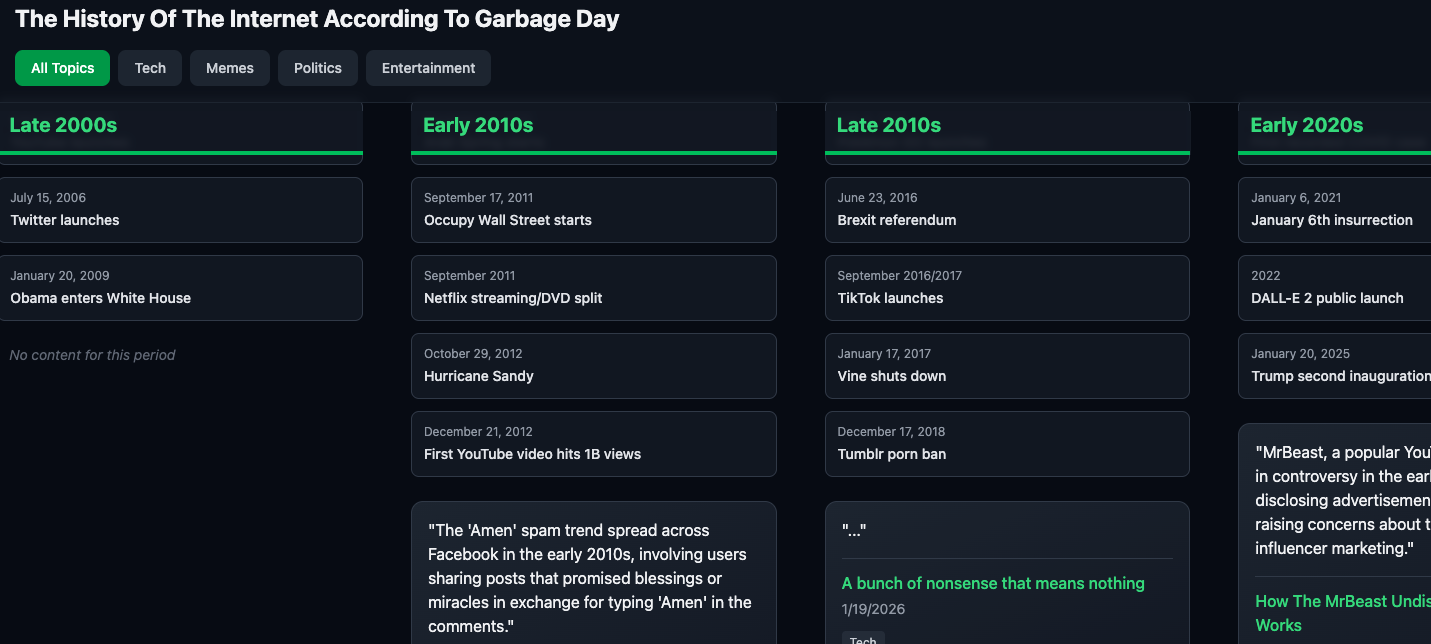Open "A bunch of nonsense that means nothing"
This screenshot has width=1431, height=644.
(993, 583)
